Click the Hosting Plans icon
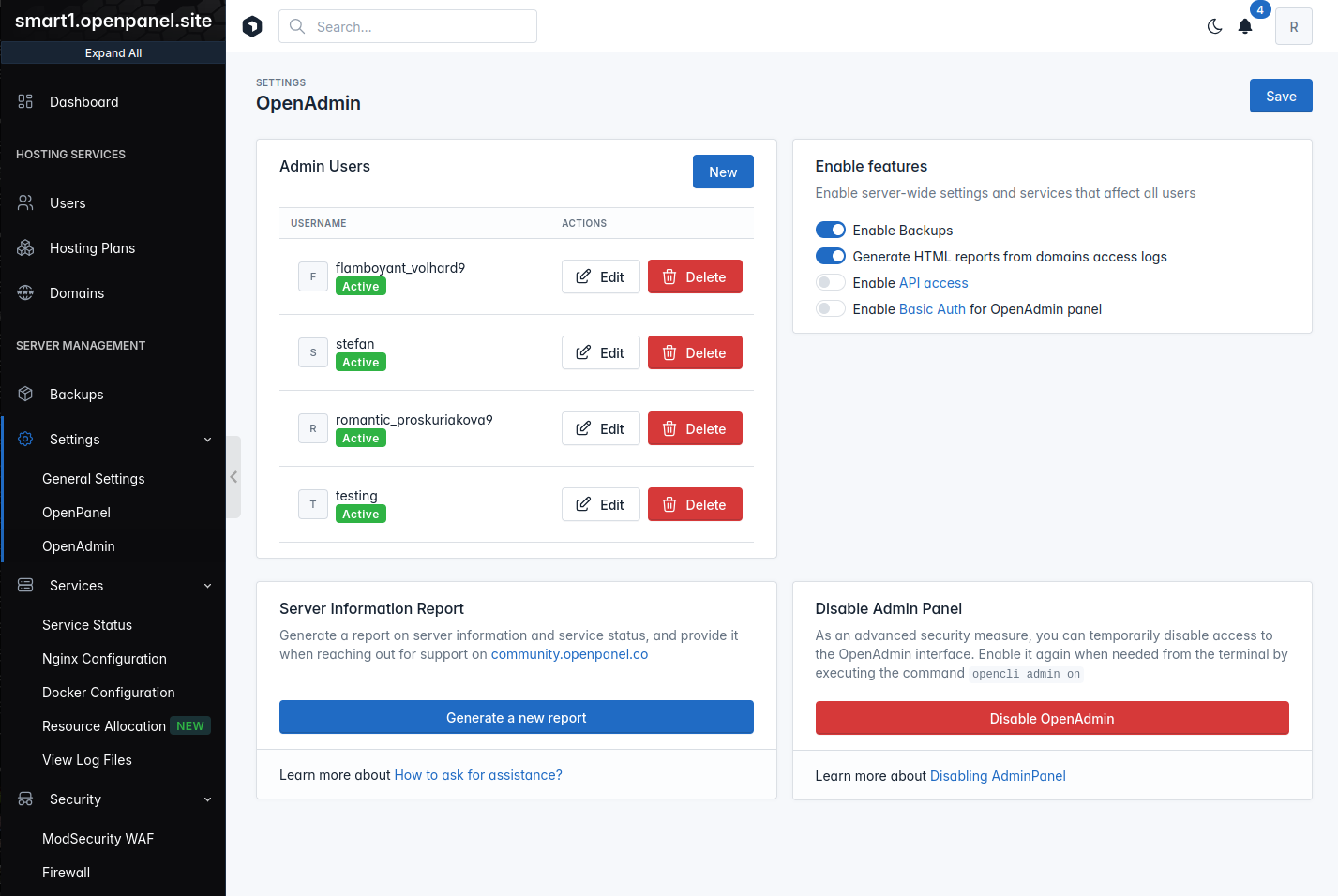Viewport: 1338px width, 896px height. click(25, 247)
